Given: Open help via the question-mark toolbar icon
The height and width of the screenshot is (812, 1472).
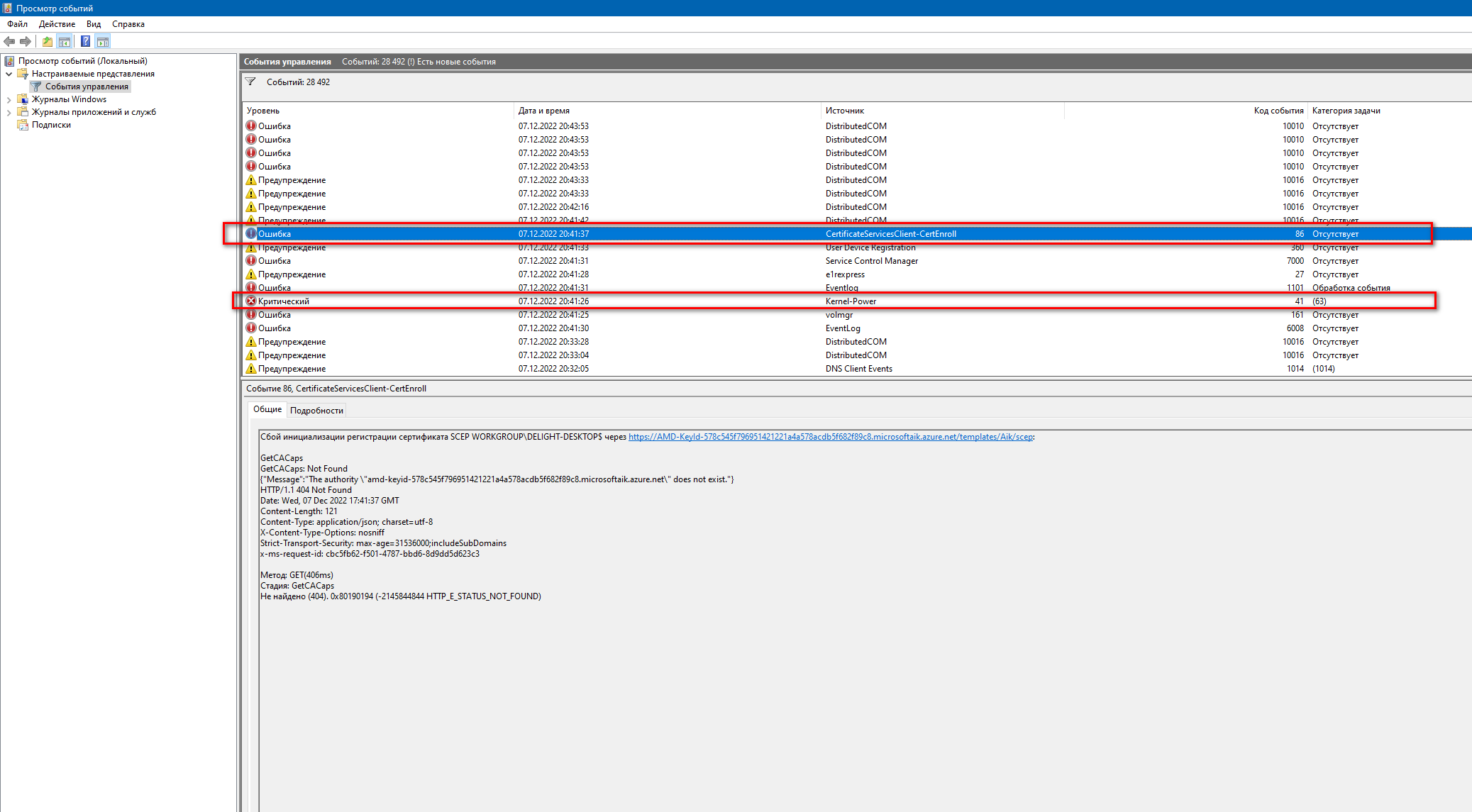Looking at the screenshot, I should click(85, 41).
